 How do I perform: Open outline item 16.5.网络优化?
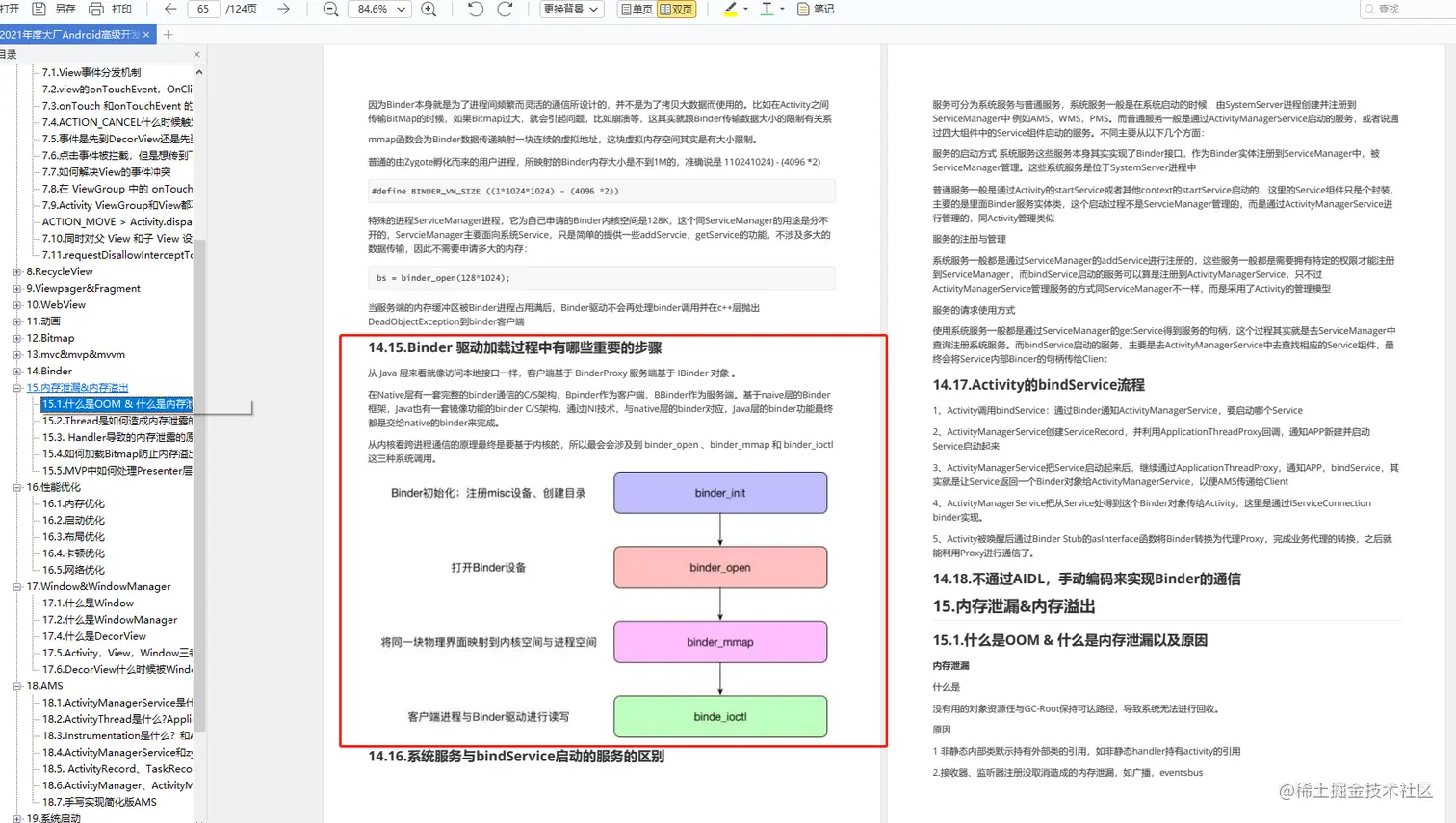(x=73, y=571)
